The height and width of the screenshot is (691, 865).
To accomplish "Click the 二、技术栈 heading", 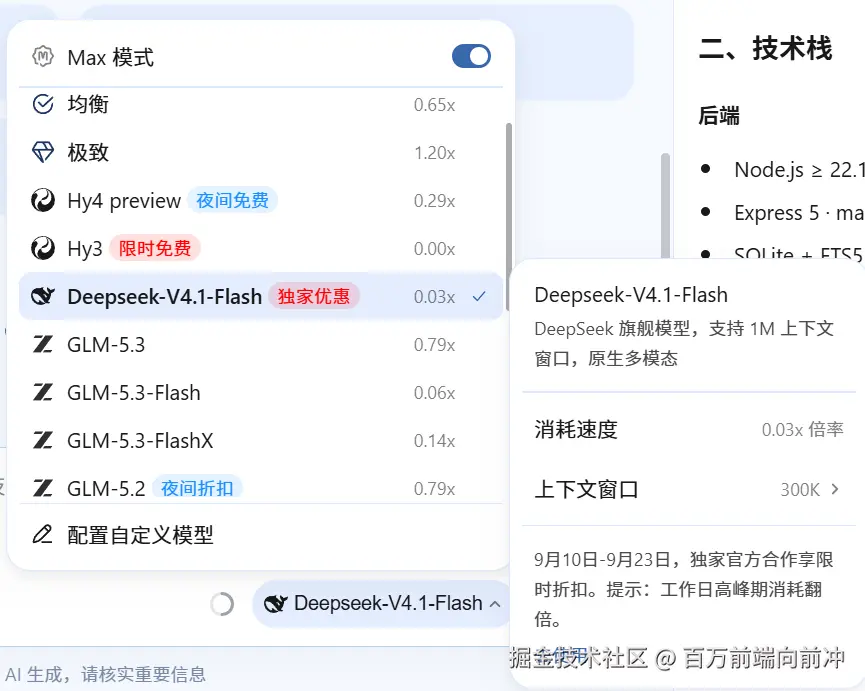I will 765,48.
